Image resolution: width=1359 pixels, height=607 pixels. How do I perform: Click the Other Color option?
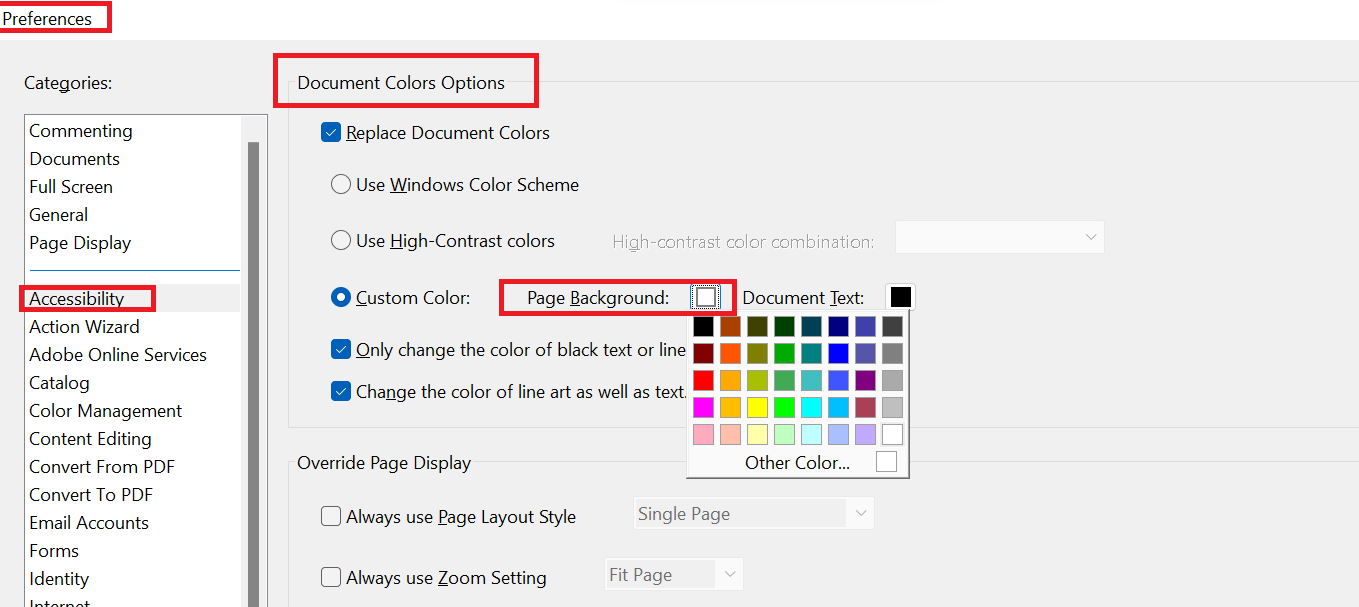coord(797,462)
